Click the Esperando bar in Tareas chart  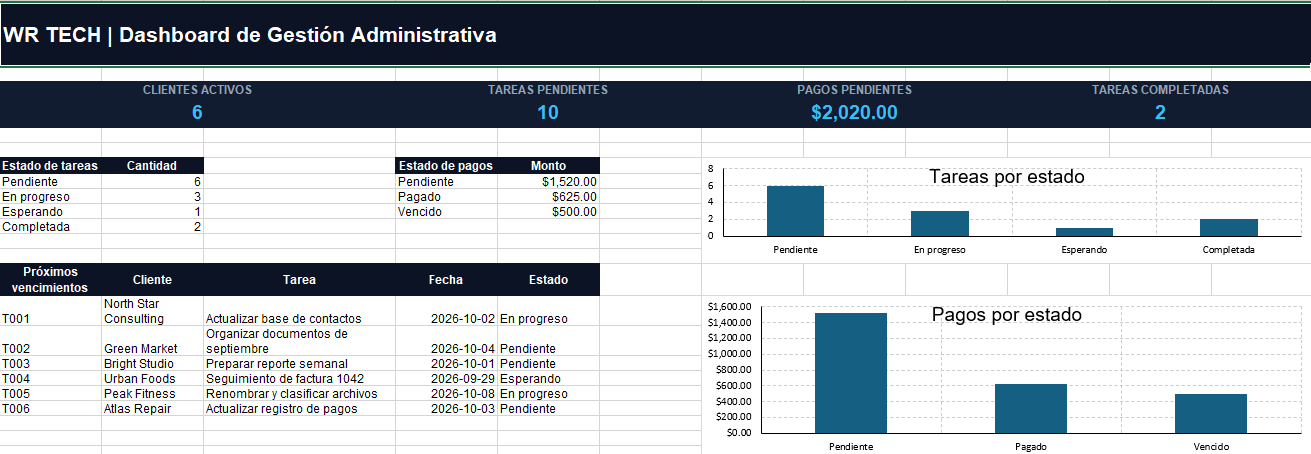click(1084, 232)
